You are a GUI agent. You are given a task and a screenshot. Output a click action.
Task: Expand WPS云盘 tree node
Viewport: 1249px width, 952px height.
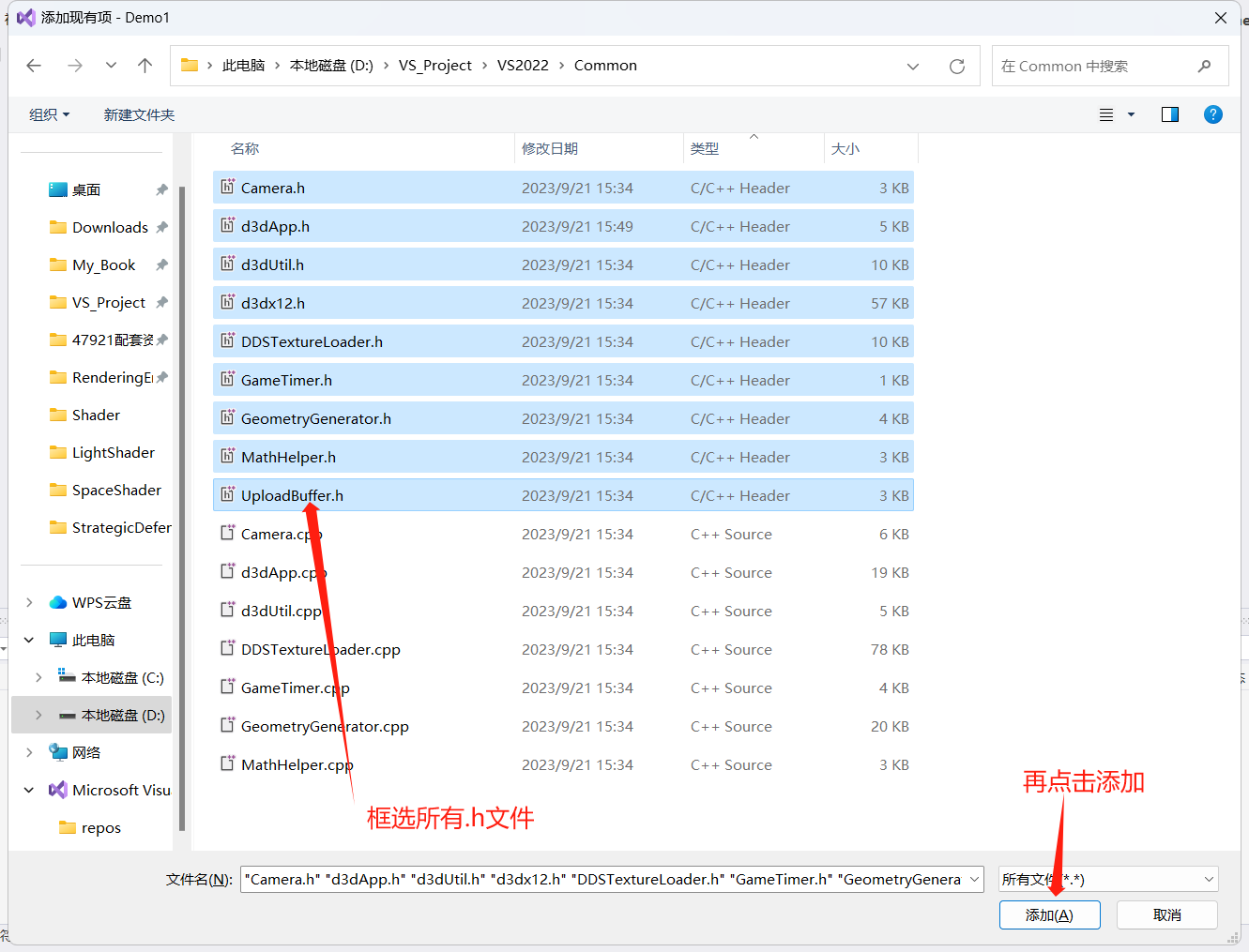(x=29, y=602)
